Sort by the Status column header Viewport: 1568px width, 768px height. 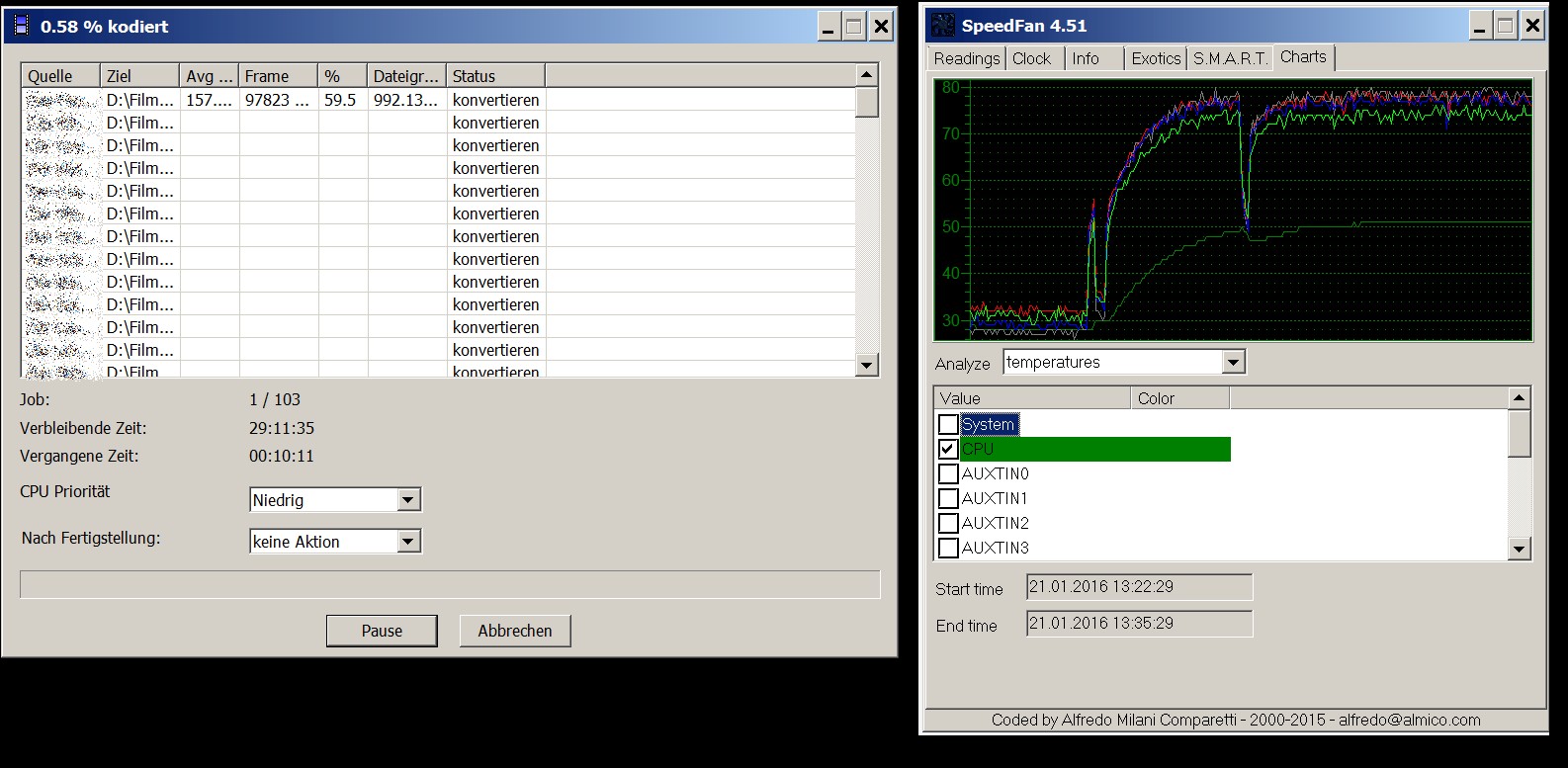click(495, 76)
